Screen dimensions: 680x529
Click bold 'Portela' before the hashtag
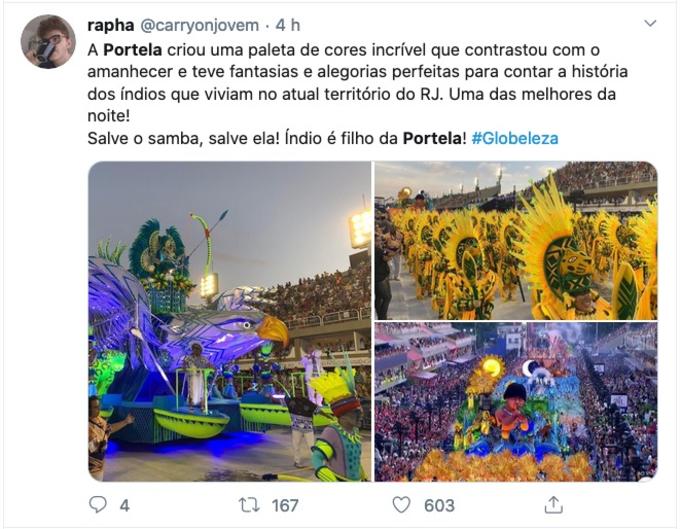tap(433, 138)
